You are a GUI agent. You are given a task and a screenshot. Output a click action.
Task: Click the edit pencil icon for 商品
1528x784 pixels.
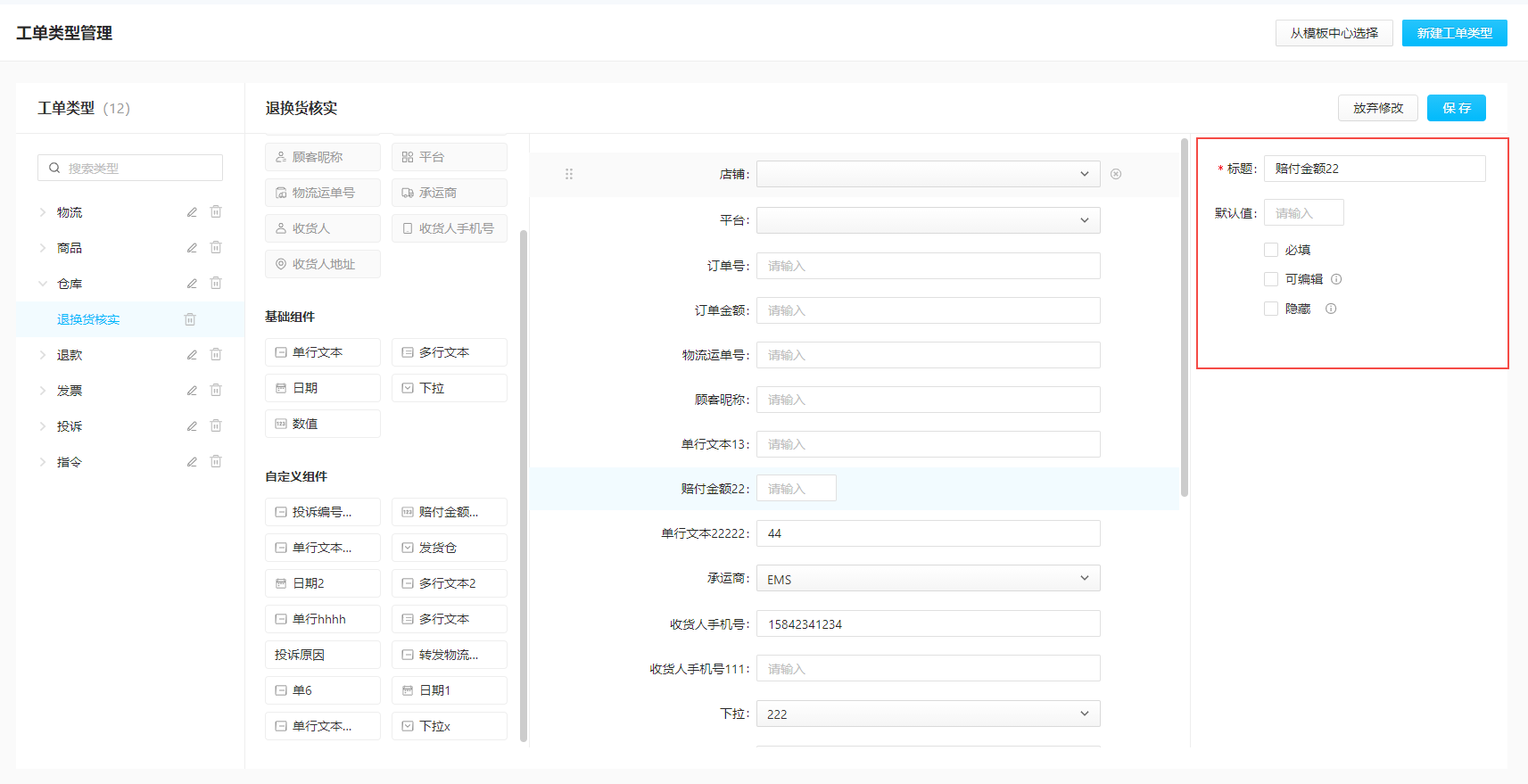[192, 248]
